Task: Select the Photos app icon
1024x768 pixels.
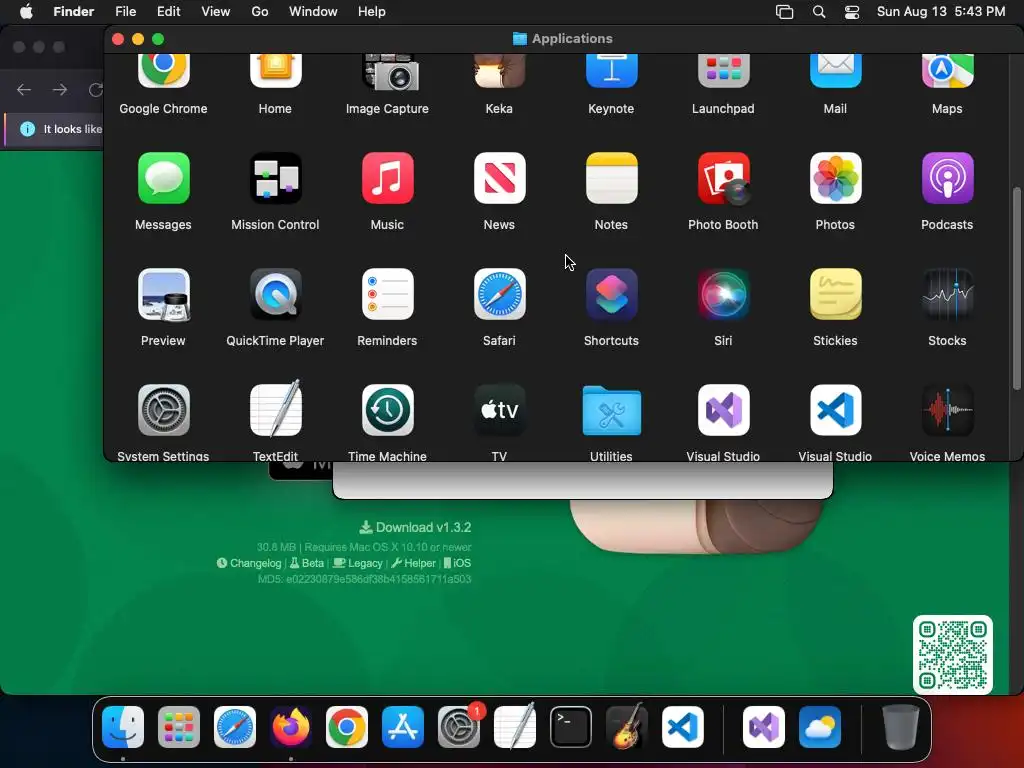Action: (x=835, y=178)
